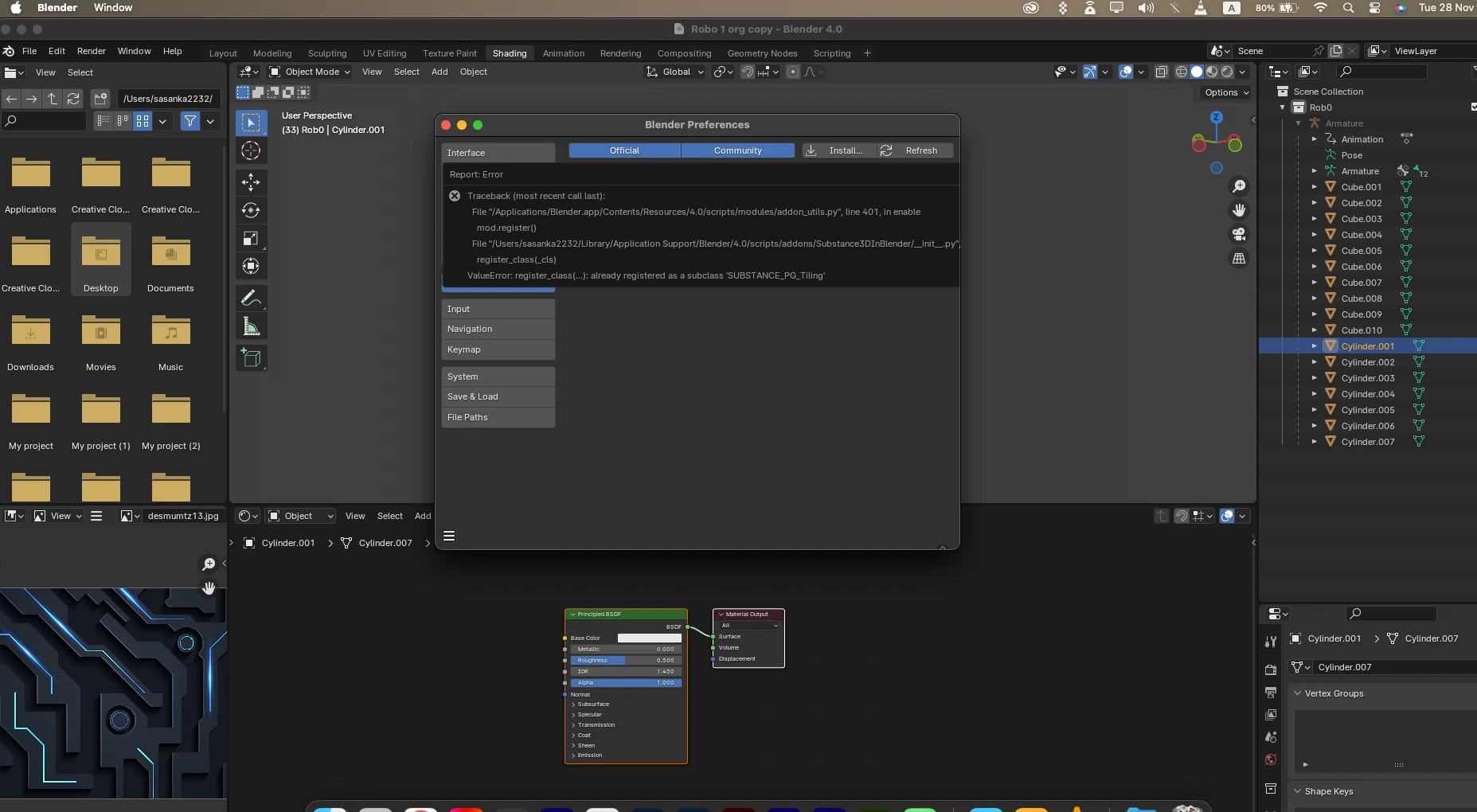Open the Navigation preferences section
Screen dimensions: 1477x812
[498, 329]
